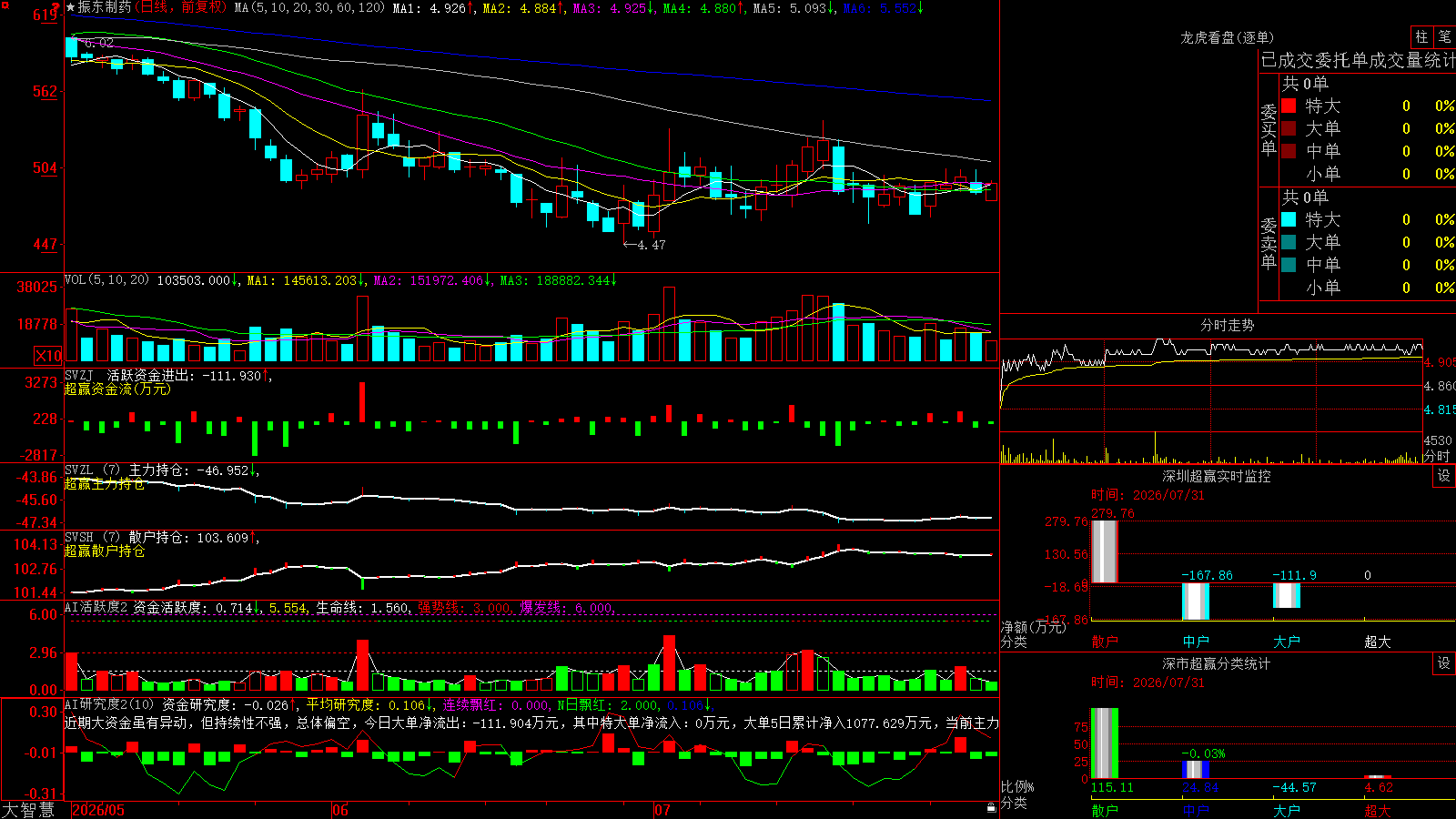Click the 深市超赢分类统计 panel title
Image resolution: width=1456 pixels, height=819 pixels.
point(1216,663)
